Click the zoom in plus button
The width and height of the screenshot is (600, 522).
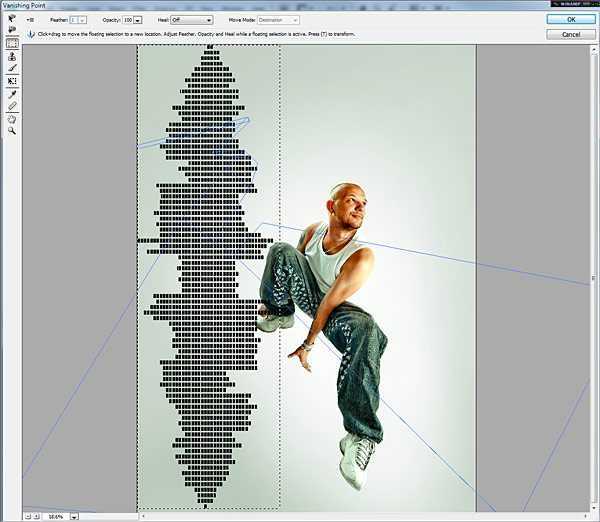(35, 516)
